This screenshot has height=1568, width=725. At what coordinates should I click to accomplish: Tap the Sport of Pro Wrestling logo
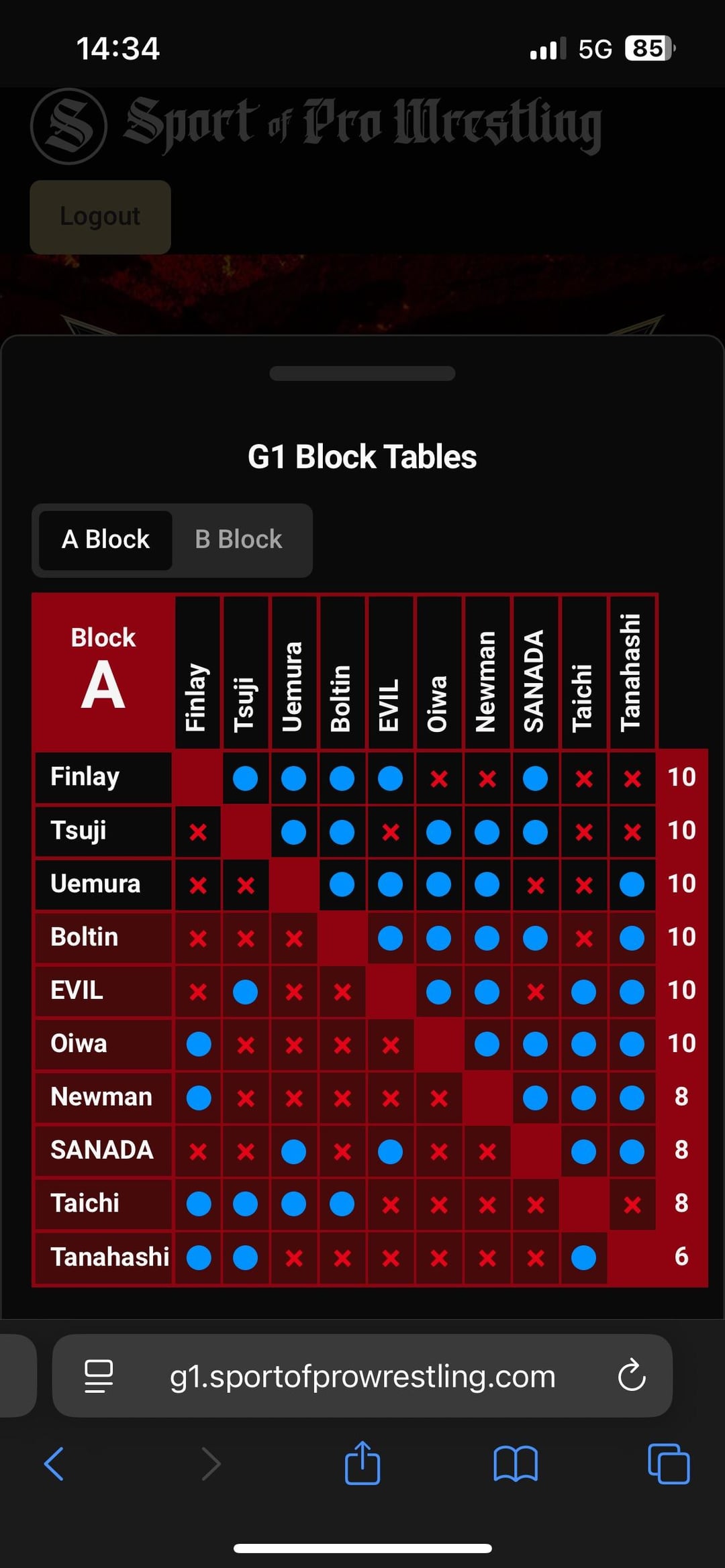[316, 125]
